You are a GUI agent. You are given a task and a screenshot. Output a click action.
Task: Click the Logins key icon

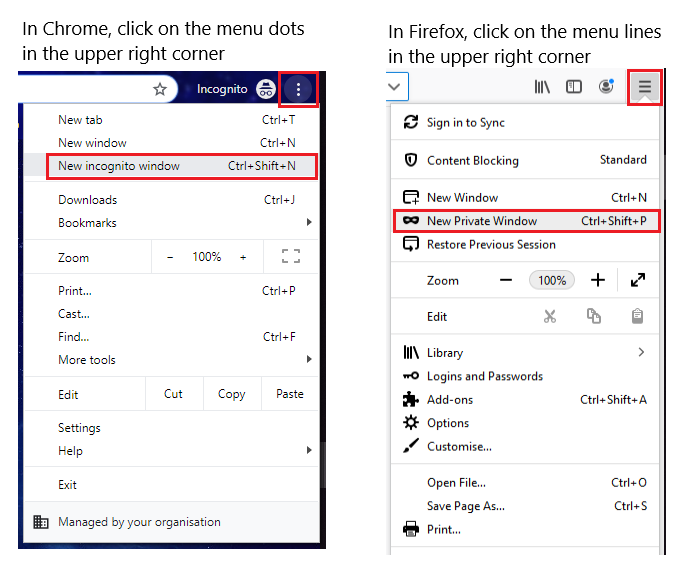coord(411,376)
